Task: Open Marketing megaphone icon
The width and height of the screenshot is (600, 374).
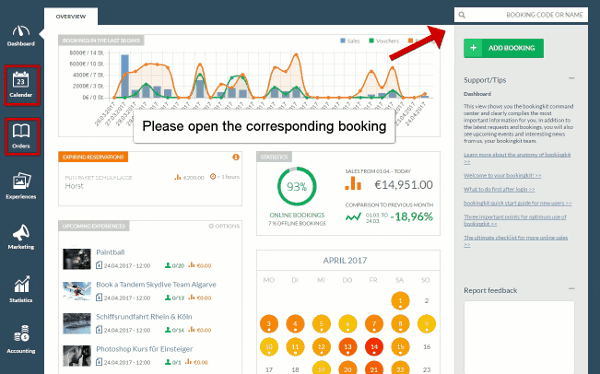Action: (x=21, y=237)
